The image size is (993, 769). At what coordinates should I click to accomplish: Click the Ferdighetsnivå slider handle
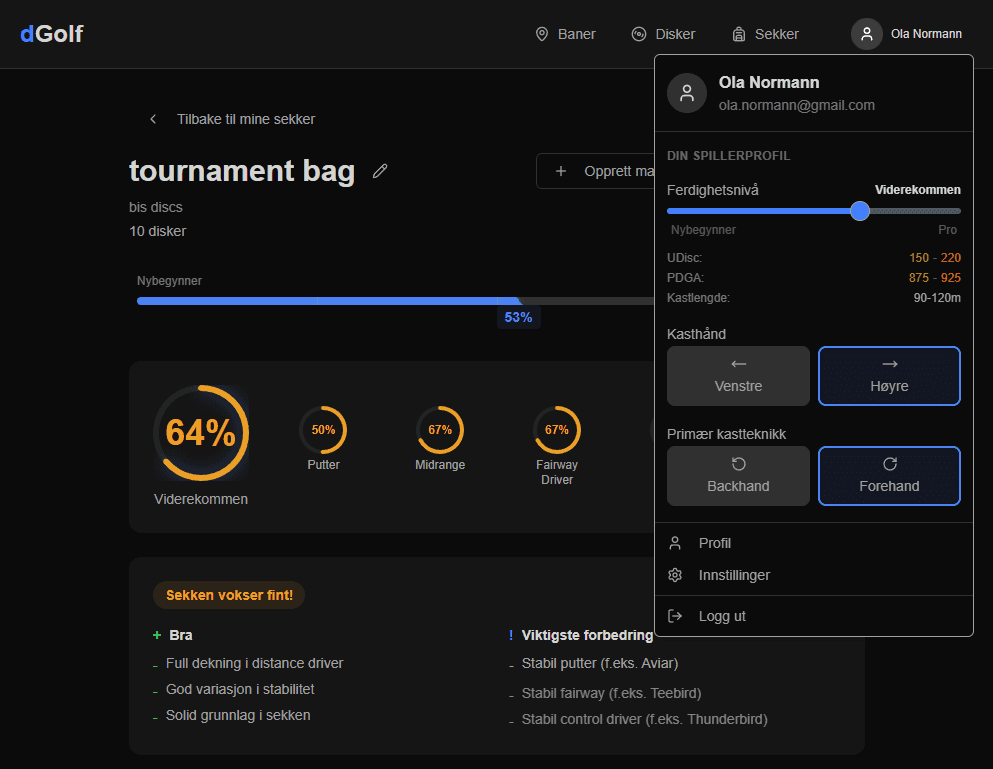pyautogui.click(x=860, y=211)
